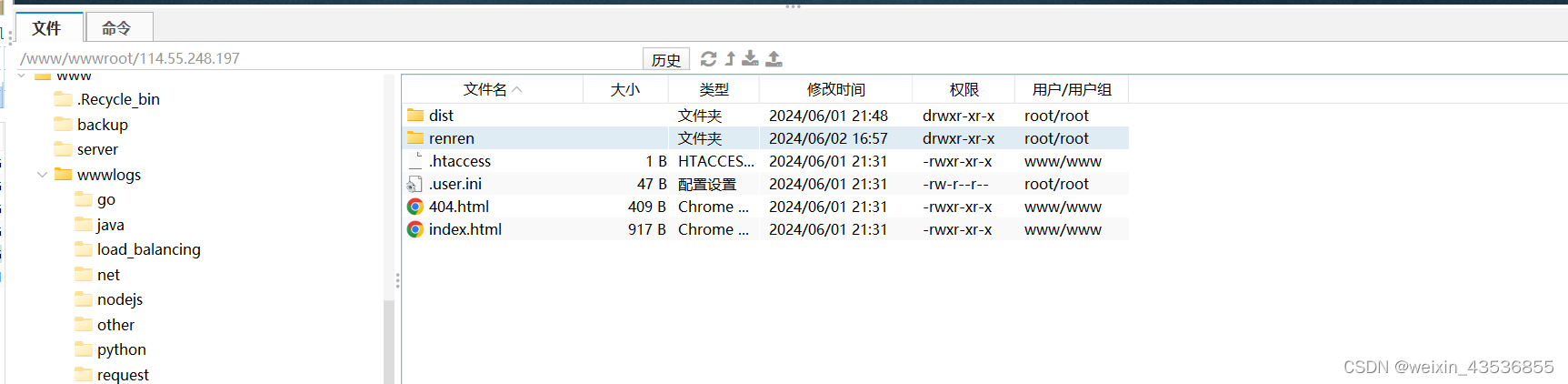Image resolution: width=1568 pixels, height=384 pixels.
Task: Click the HTACCES... type cell
Action: tap(716, 161)
